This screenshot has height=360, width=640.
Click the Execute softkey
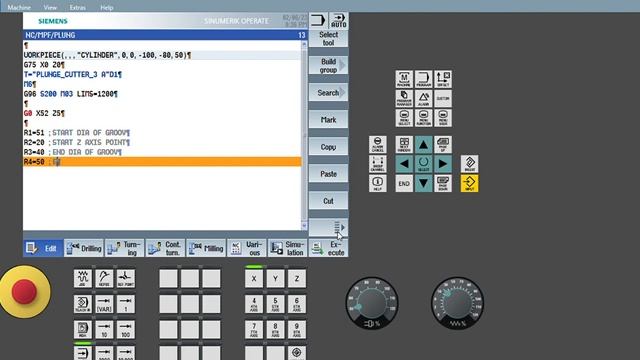coord(328,248)
